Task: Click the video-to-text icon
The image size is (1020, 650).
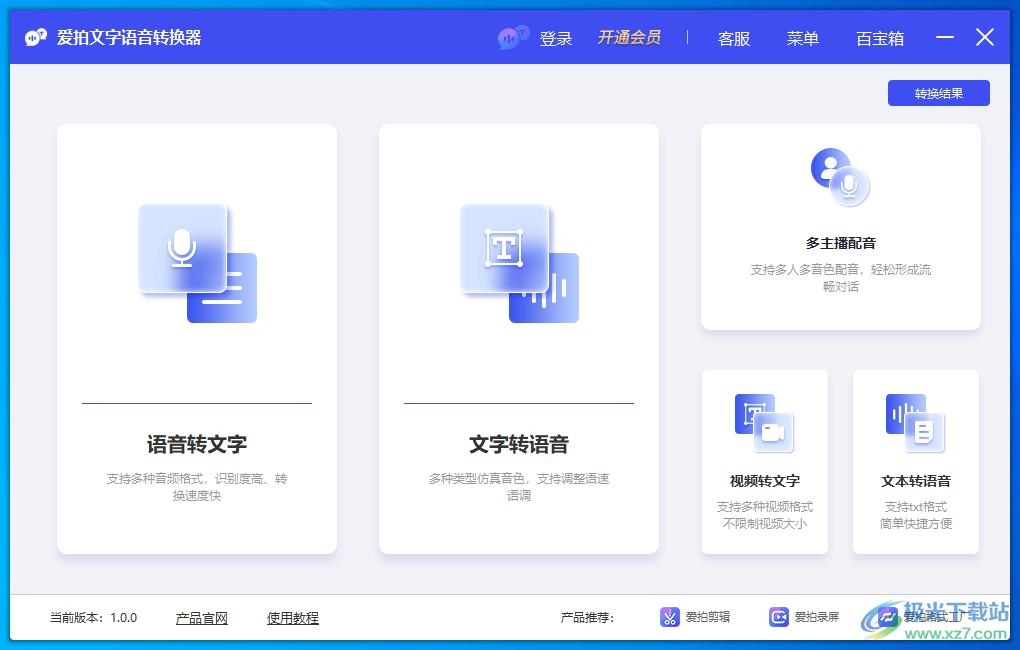Action: (x=764, y=423)
